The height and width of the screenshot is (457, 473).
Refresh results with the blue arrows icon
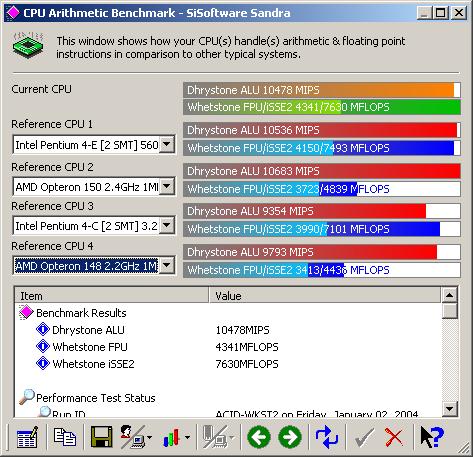pos(327,437)
